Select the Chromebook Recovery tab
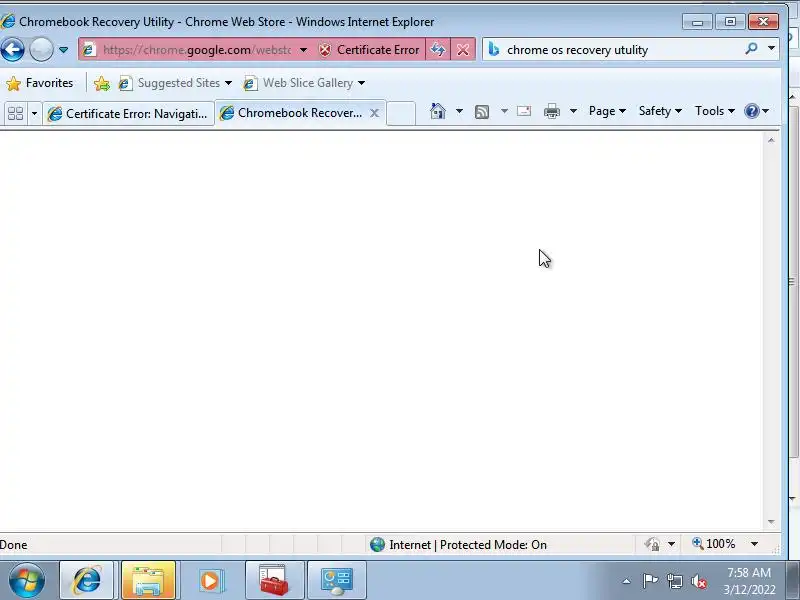Viewport: 800px width, 600px height. [292, 113]
